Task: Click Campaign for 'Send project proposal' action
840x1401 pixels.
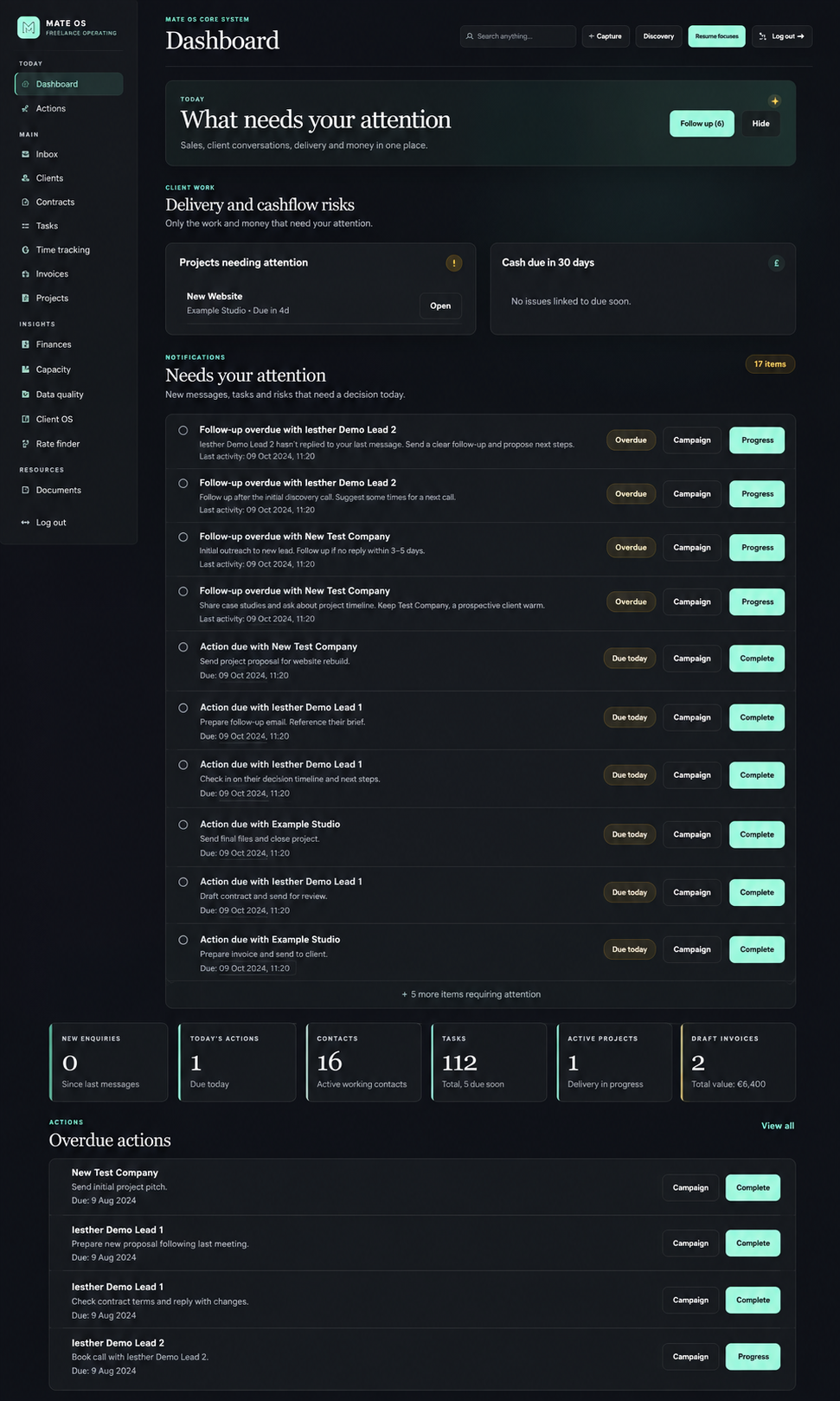Action: 692,659
